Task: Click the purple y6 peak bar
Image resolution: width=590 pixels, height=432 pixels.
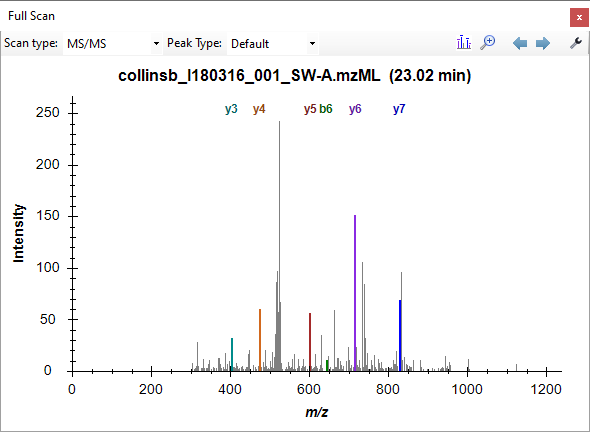Action: 355,293
